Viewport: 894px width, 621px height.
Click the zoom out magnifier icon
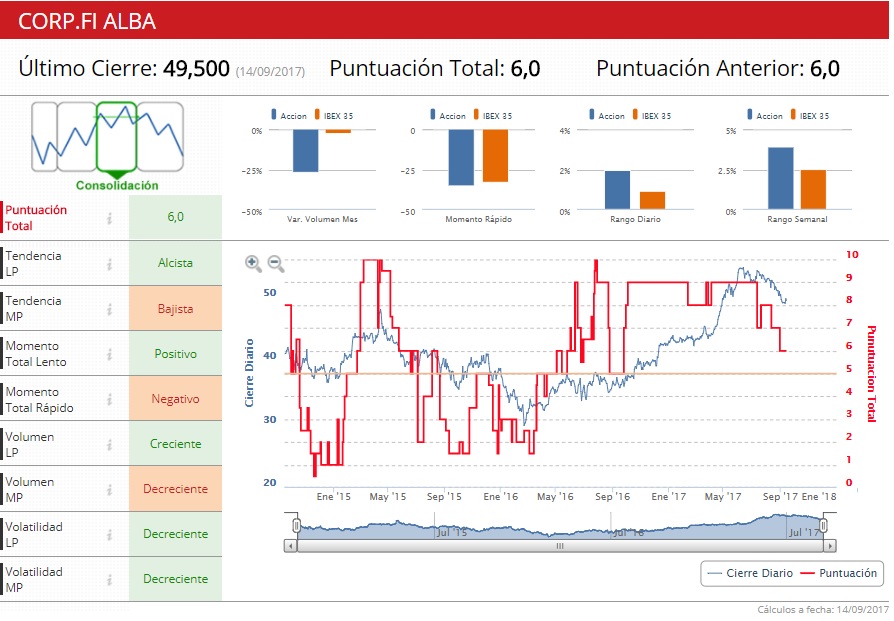pyautogui.click(x=276, y=263)
